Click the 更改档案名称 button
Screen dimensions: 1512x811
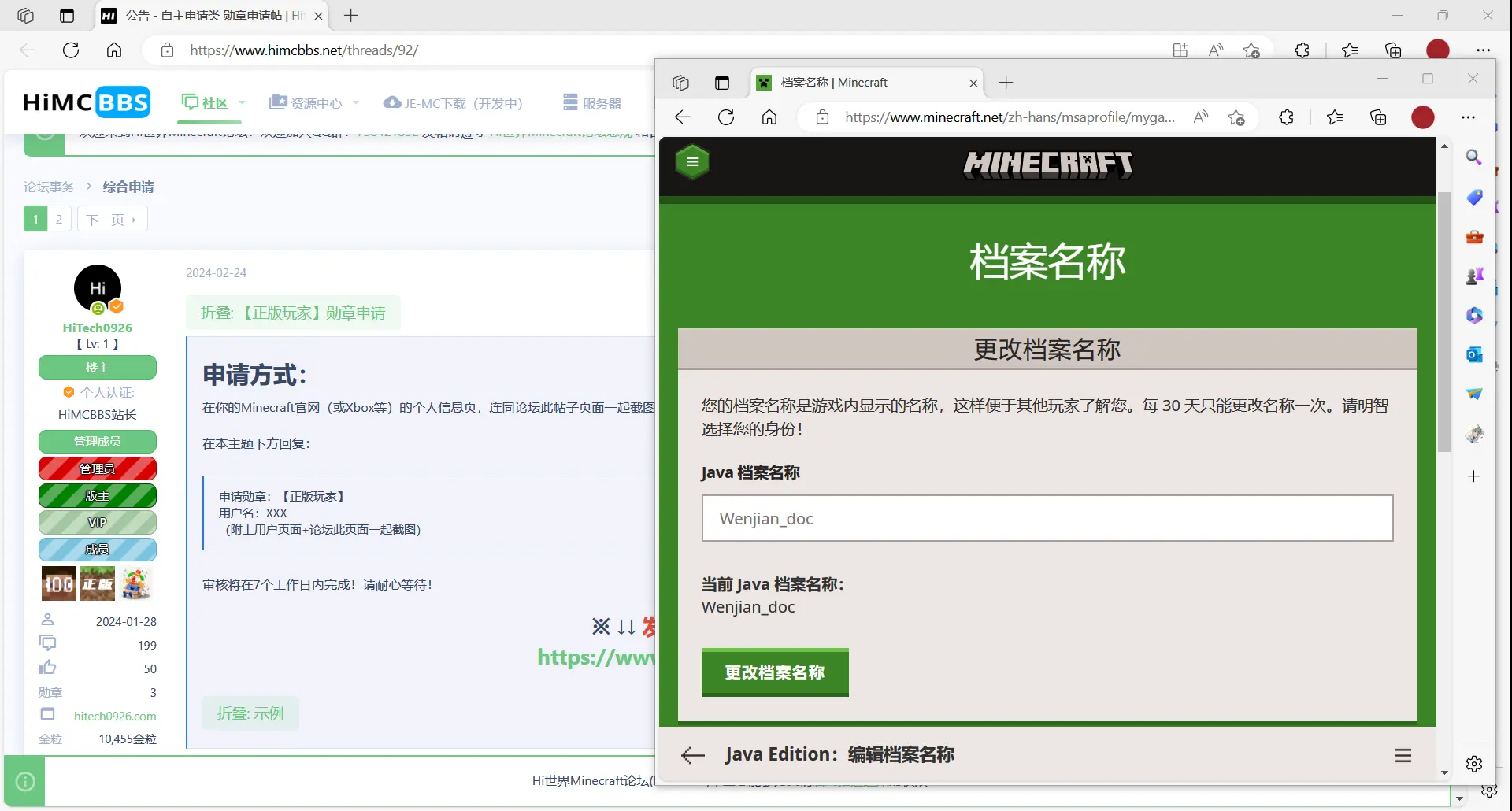[x=774, y=672]
